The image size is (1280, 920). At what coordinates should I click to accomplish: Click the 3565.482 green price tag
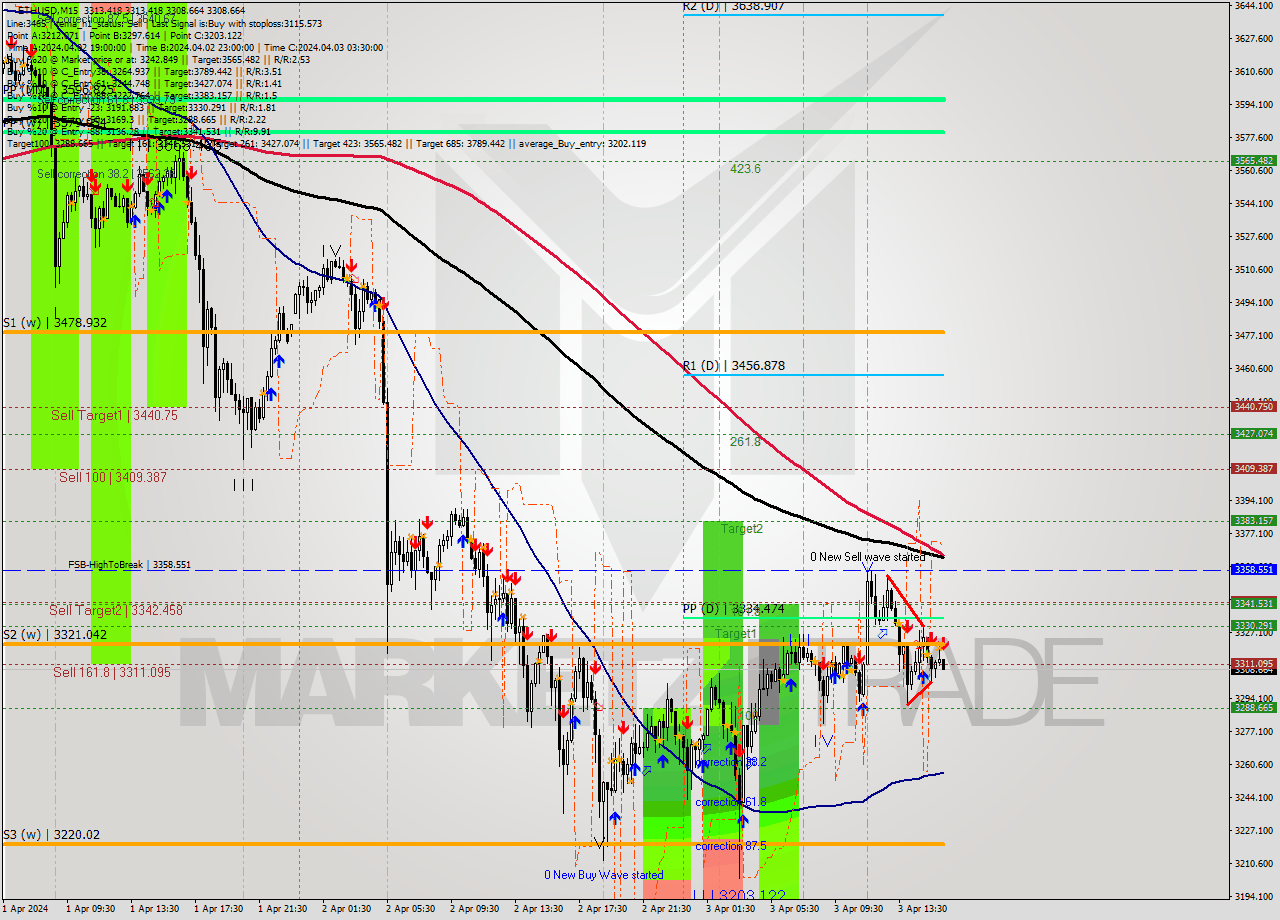coord(1253,160)
